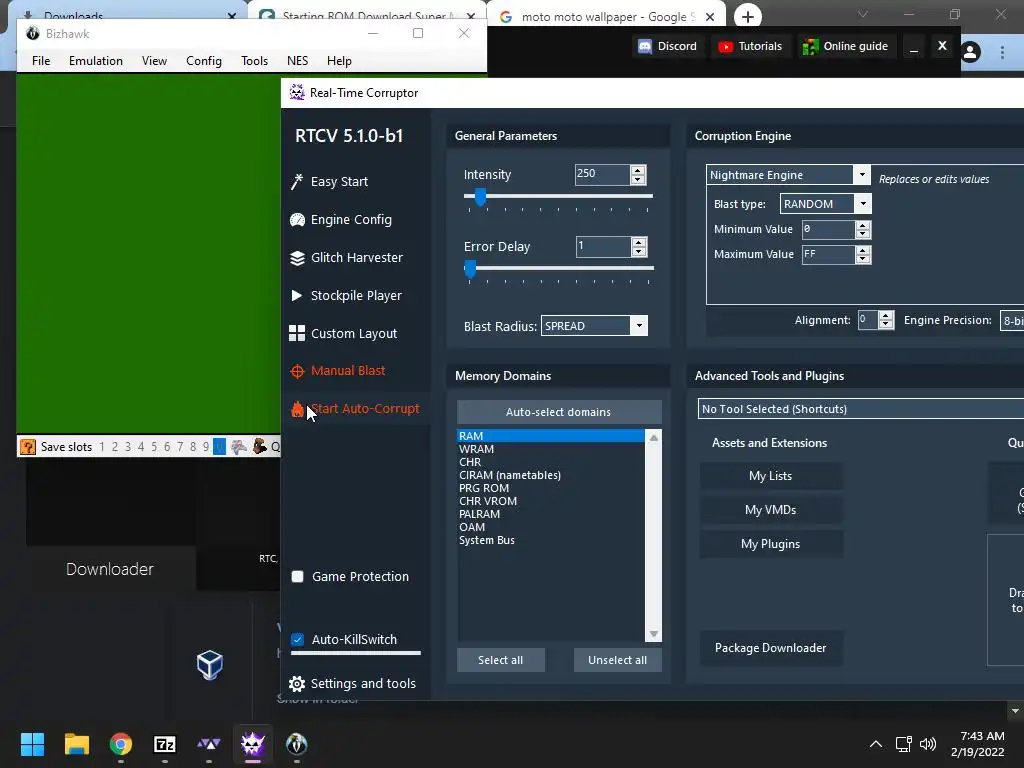
Task: Click the Bizhawk window title icon
Action: 33,33
